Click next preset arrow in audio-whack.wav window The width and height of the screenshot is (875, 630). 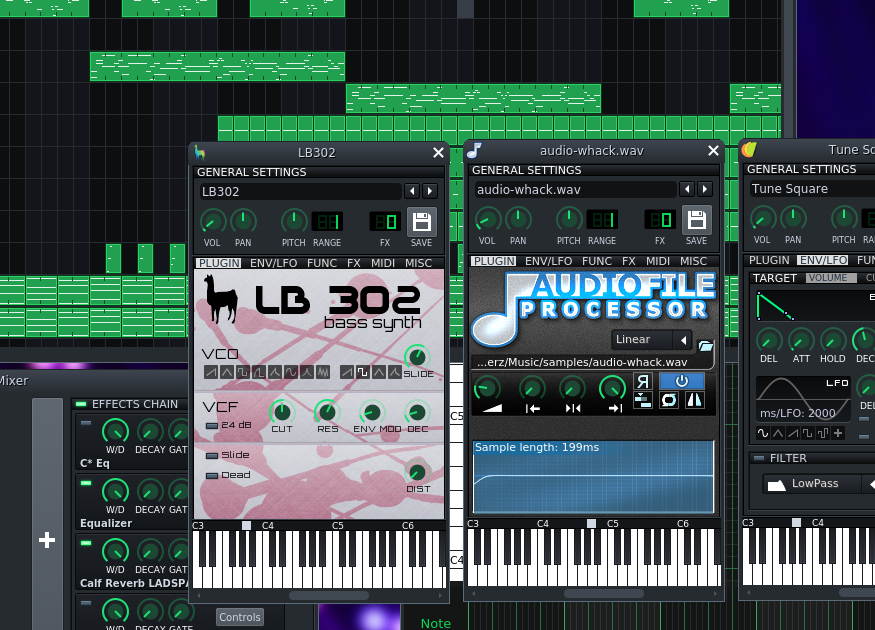click(x=705, y=189)
